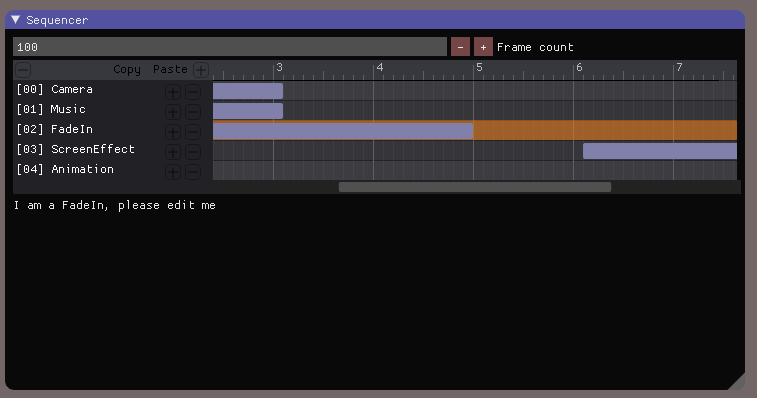Click the add-track plus icon beside Paste
The width and height of the screenshot is (757, 398).
(201, 70)
